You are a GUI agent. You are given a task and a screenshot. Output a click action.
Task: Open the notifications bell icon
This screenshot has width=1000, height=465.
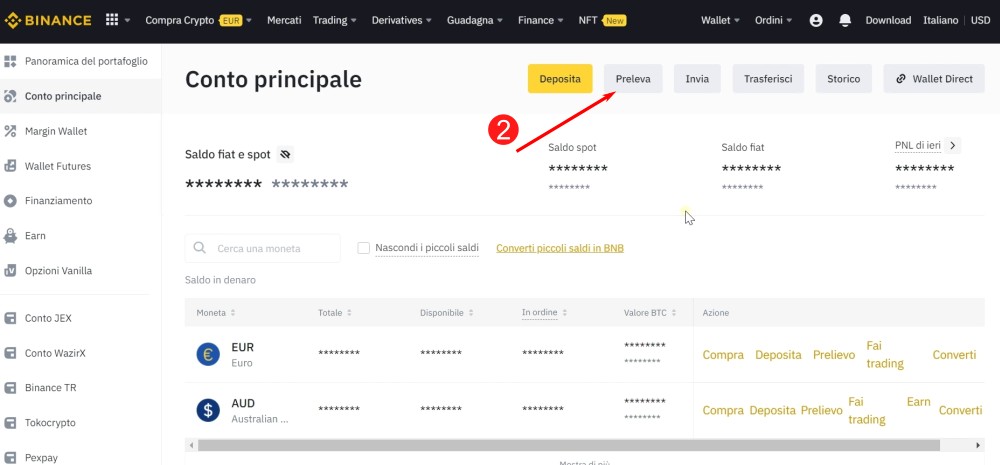(845, 20)
